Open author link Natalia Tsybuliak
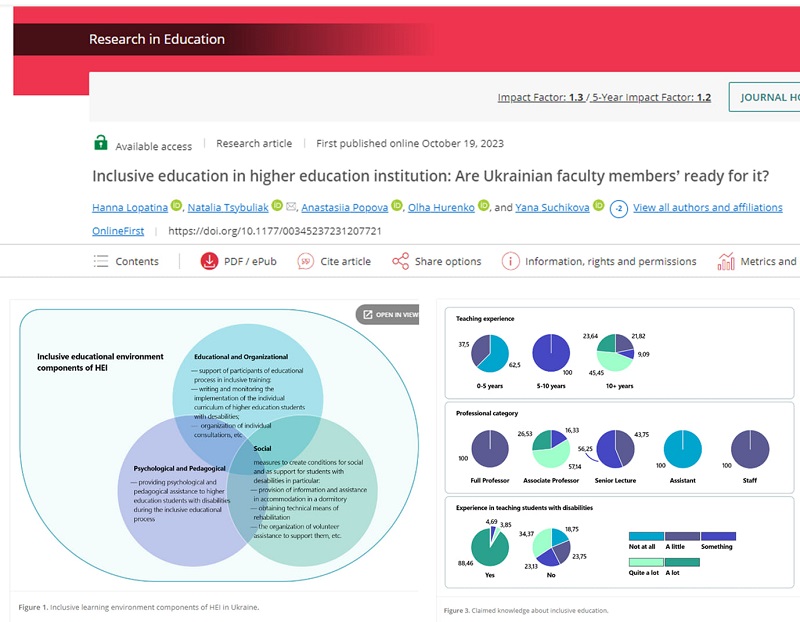800x622 pixels. (228, 207)
